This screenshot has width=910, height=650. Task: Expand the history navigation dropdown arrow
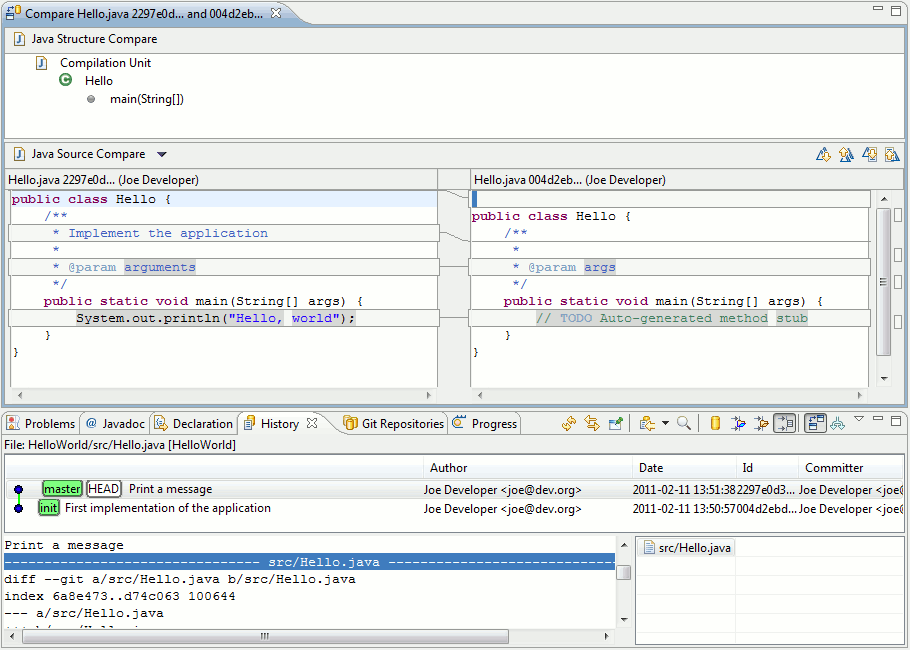[665, 424]
